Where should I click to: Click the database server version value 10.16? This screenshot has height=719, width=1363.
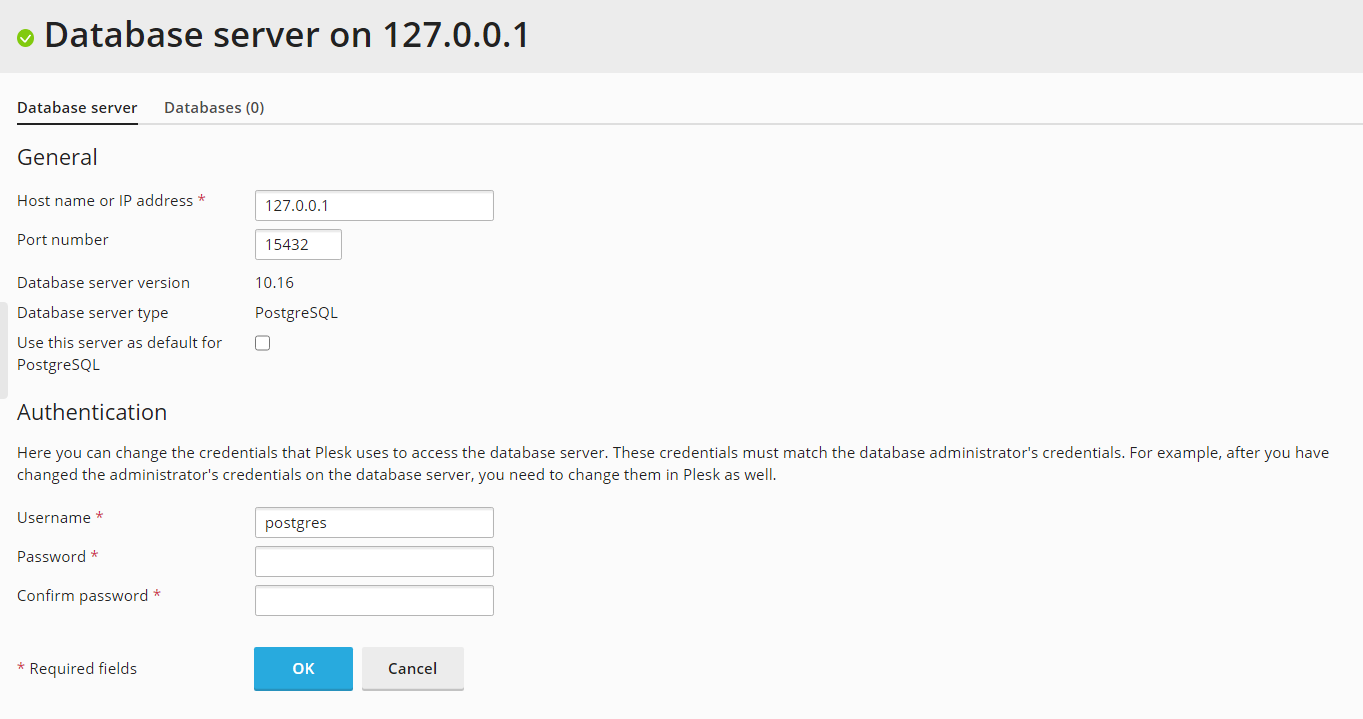coord(274,283)
